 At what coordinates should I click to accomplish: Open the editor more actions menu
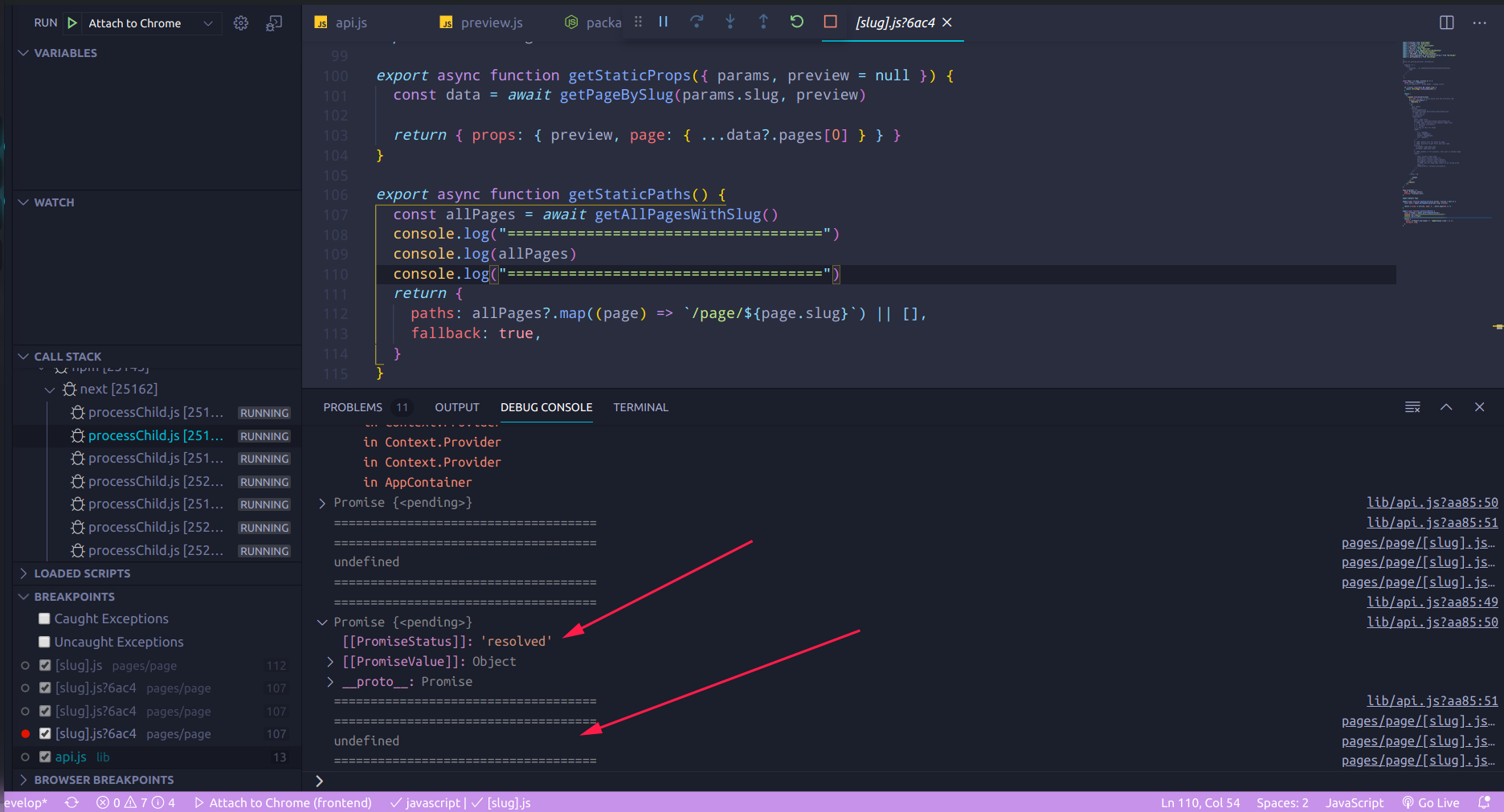(x=1480, y=22)
